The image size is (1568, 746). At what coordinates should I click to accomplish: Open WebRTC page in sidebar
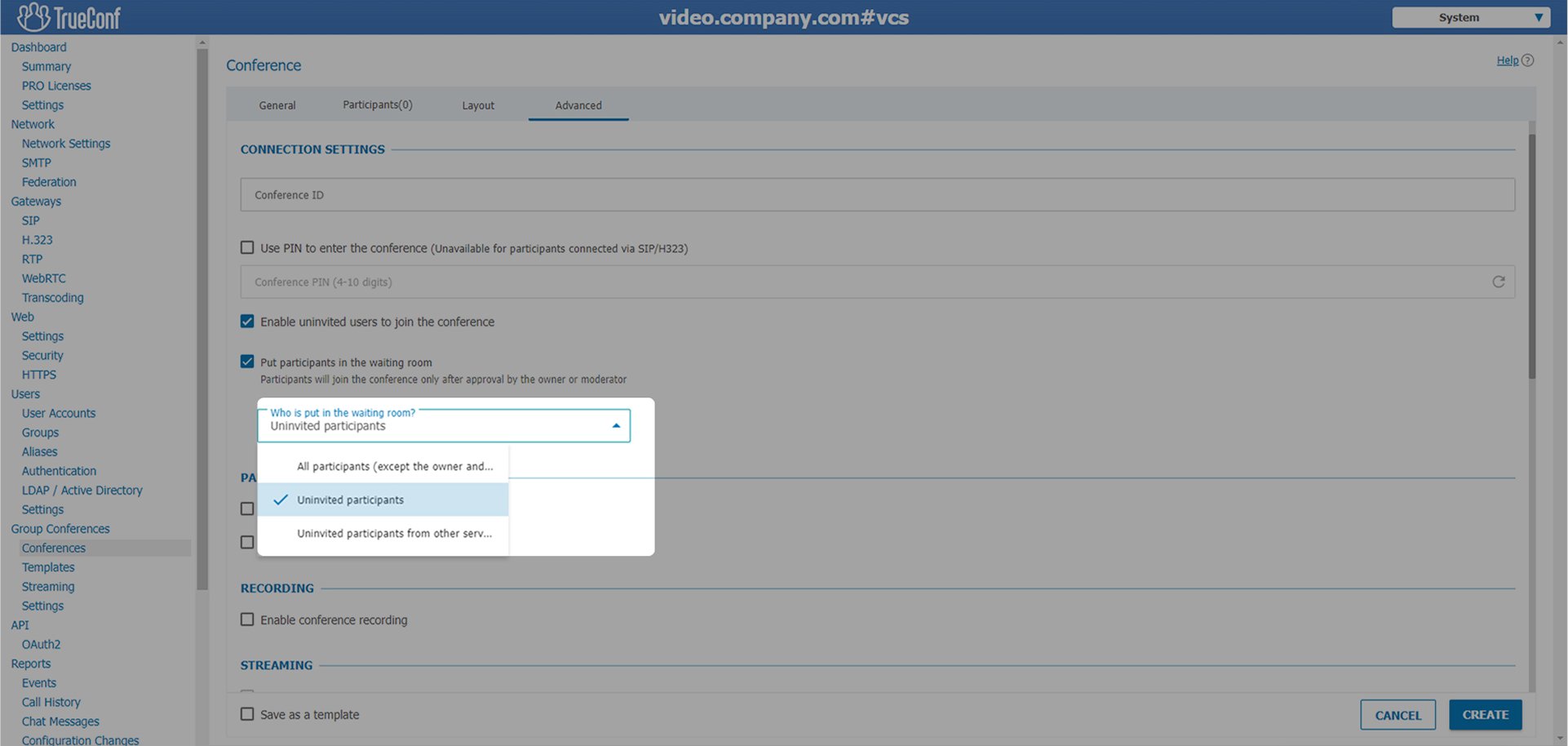pos(44,278)
